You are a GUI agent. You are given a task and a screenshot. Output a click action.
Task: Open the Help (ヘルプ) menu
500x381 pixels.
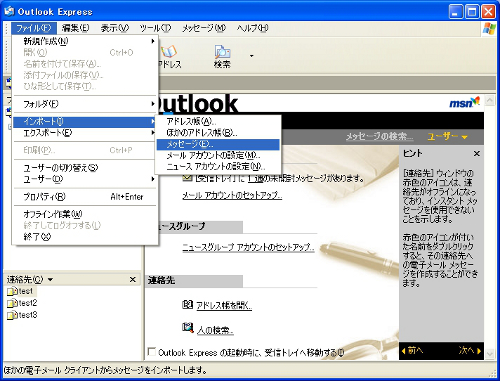click(252, 28)
